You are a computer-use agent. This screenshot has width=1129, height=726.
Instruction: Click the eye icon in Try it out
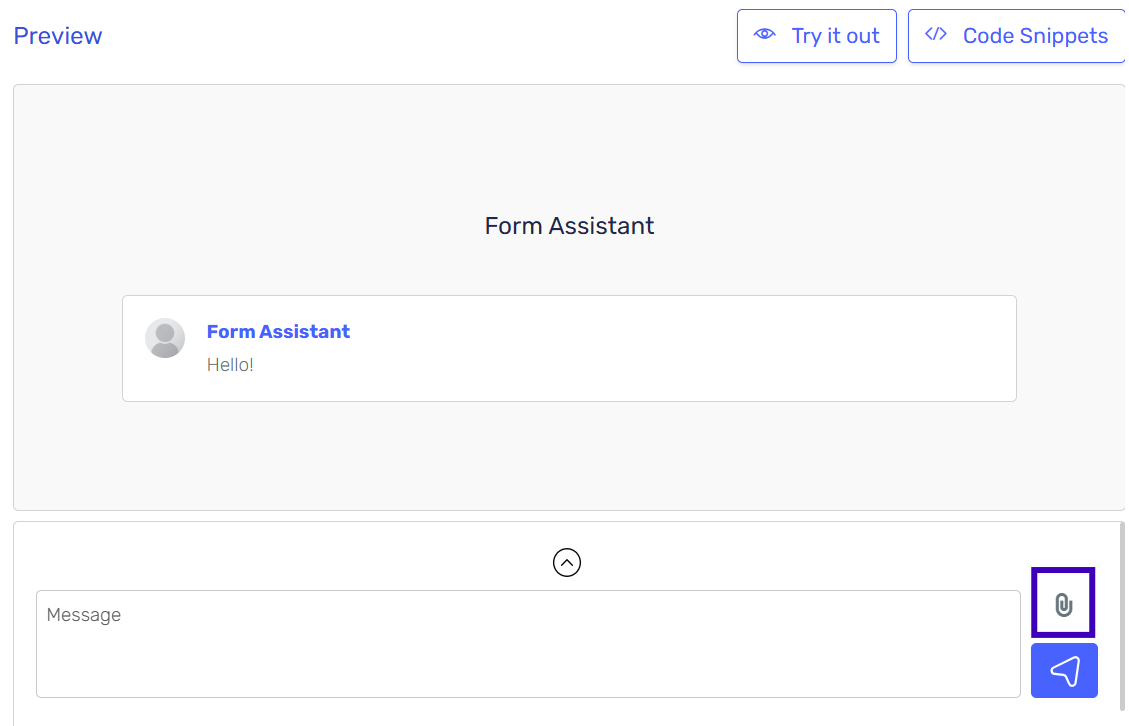tap(764, 35)
